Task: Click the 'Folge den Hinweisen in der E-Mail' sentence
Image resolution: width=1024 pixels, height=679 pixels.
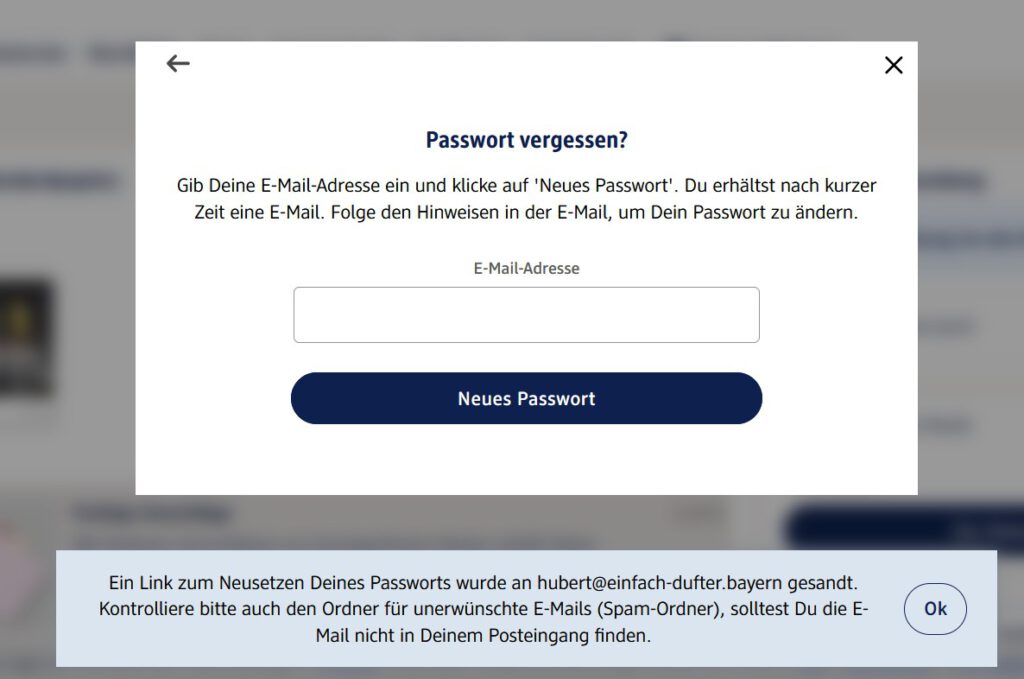Action: point(594,212)
